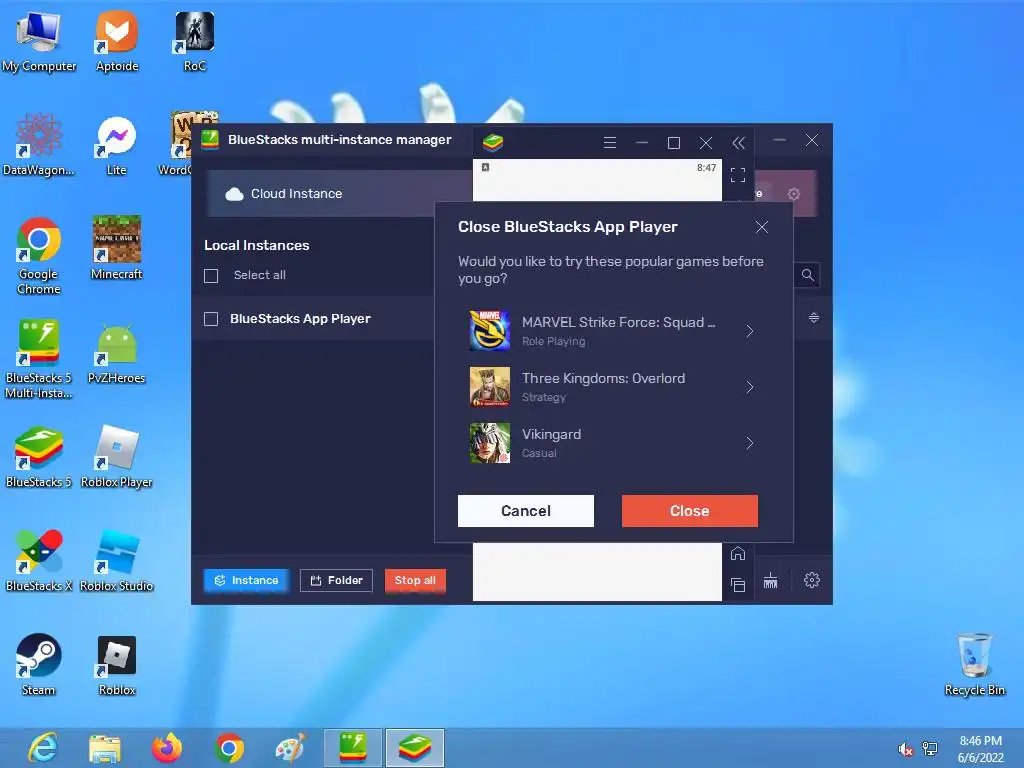1024x768 pixels.
Task: Click the instance search magnifier icon
Action: (x=808, y=275)
